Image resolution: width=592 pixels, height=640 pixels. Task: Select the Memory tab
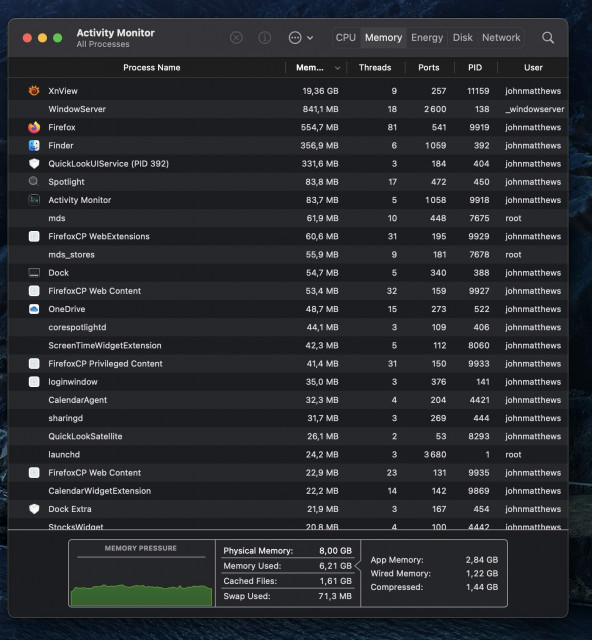point(383,38)
